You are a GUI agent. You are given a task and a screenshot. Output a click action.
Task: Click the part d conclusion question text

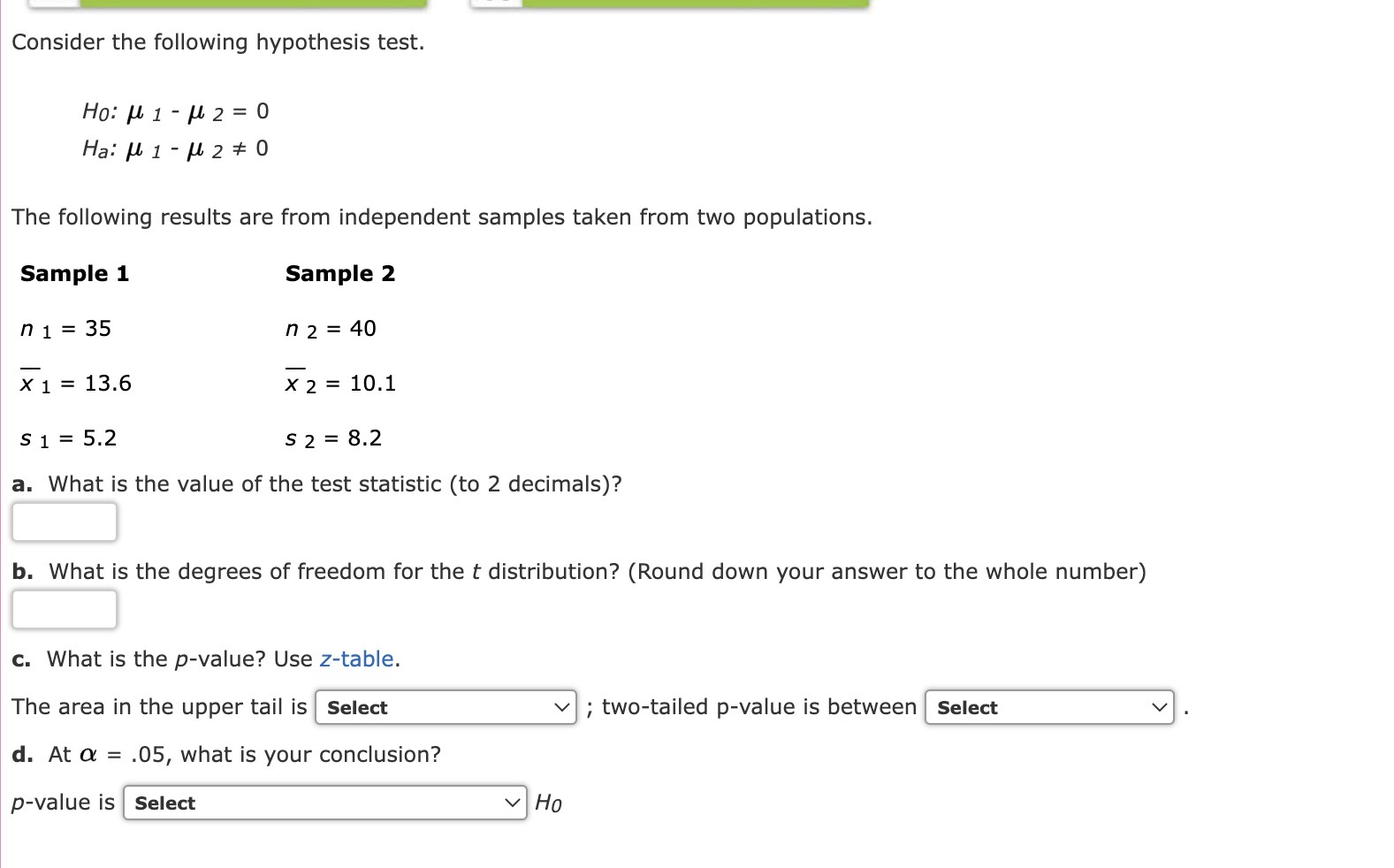point(226,754)
